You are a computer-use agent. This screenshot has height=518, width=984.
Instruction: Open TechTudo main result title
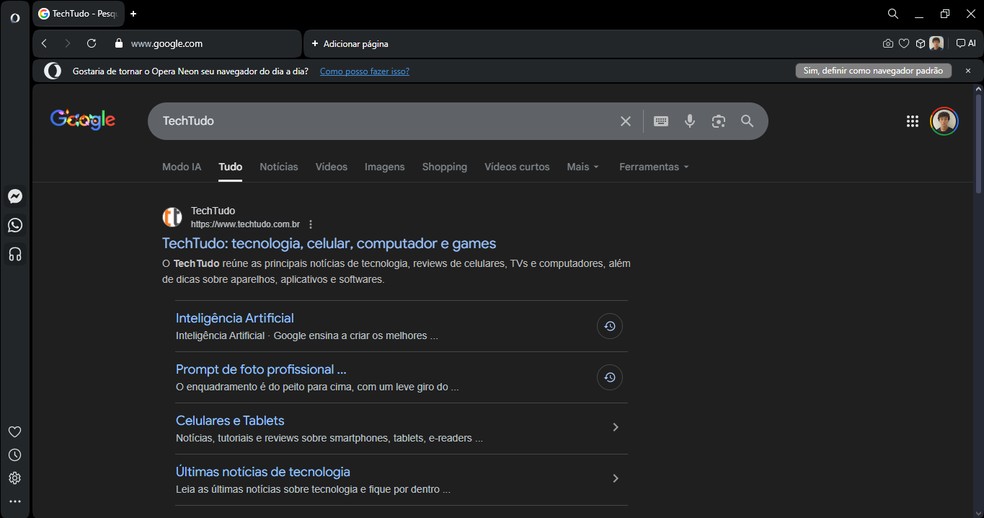tap(329, 244)
